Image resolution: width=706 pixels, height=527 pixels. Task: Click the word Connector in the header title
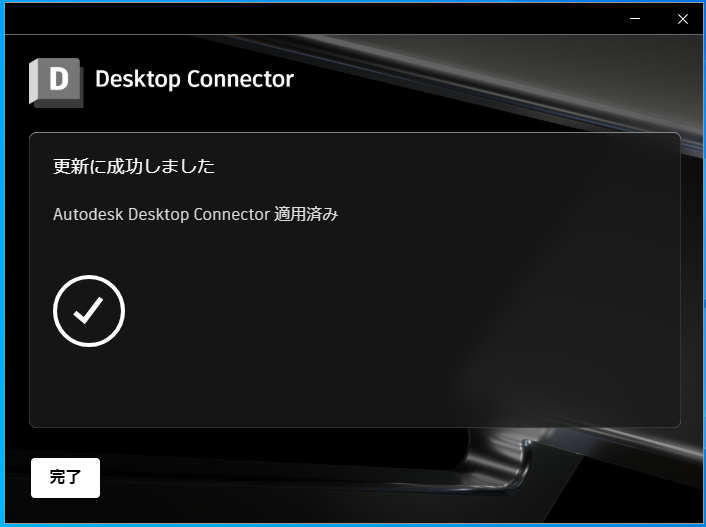pos(240,79)
